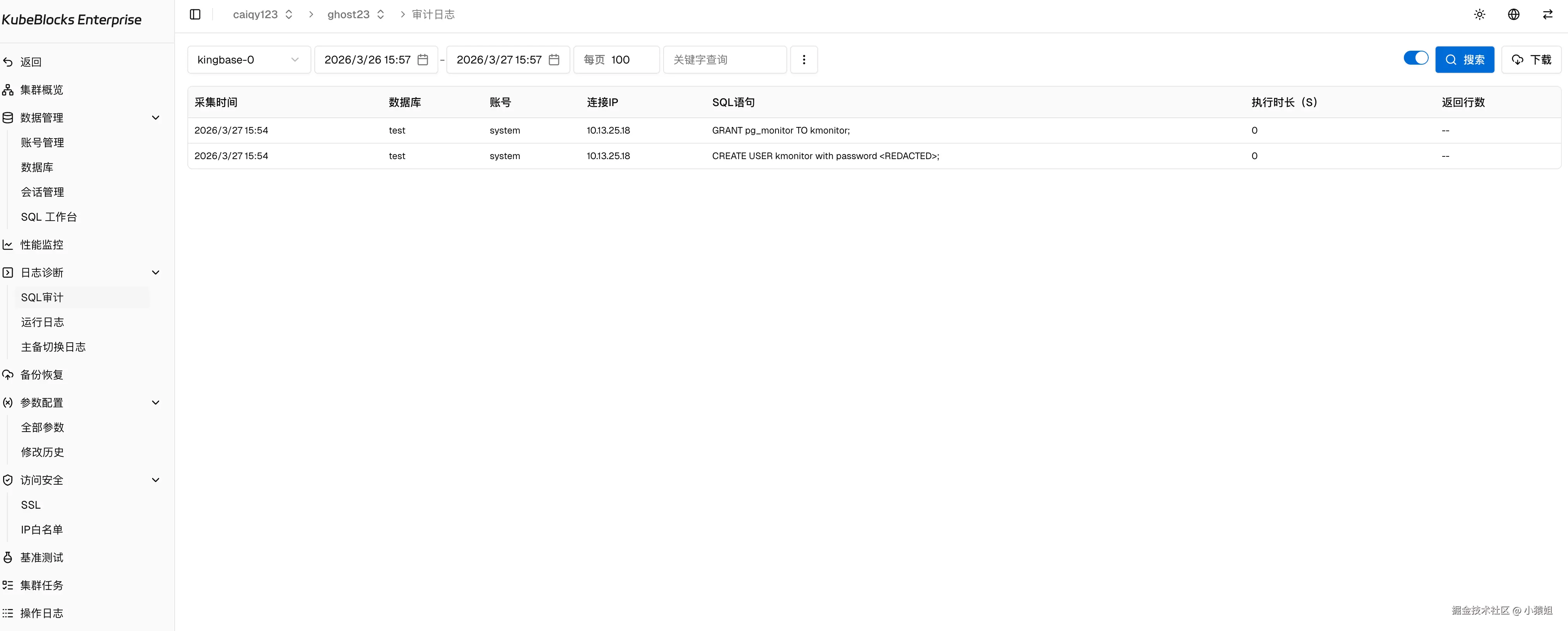Image resolution: width=1568 pixels, height=631 pixels.
Task: Toggle the sidebar panel icon
Action: 195,14
